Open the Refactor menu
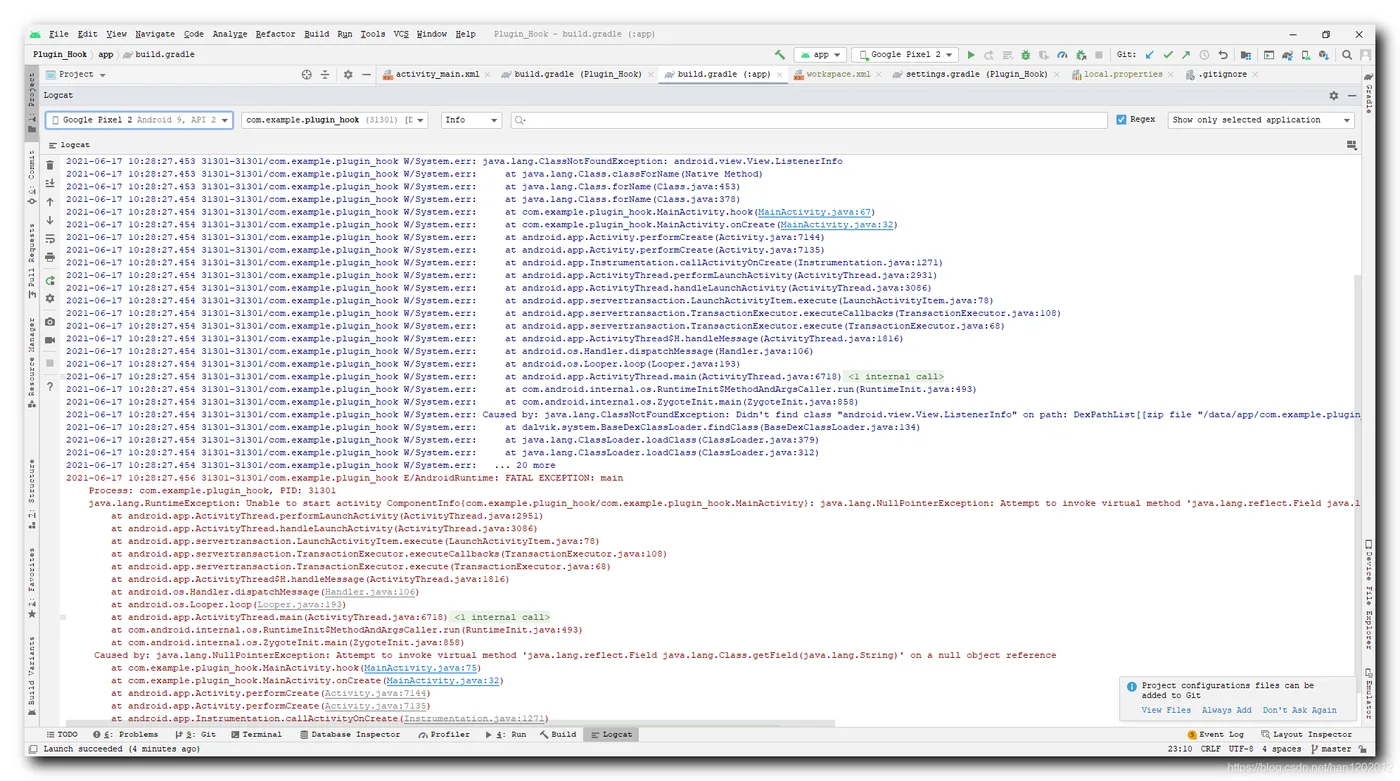This screenshot has width=1400, height=781. click(x=275, y=34)
